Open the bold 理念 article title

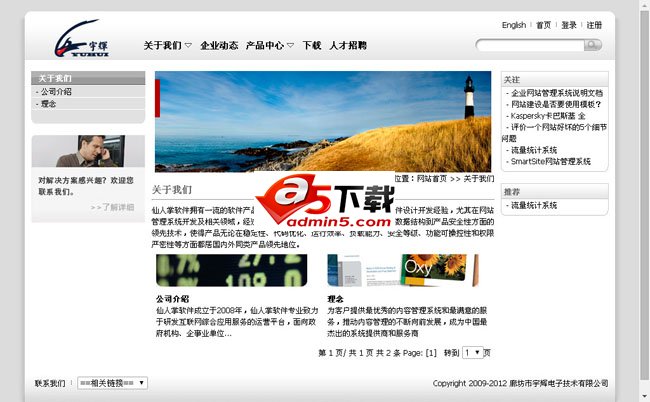coord(335,299)
